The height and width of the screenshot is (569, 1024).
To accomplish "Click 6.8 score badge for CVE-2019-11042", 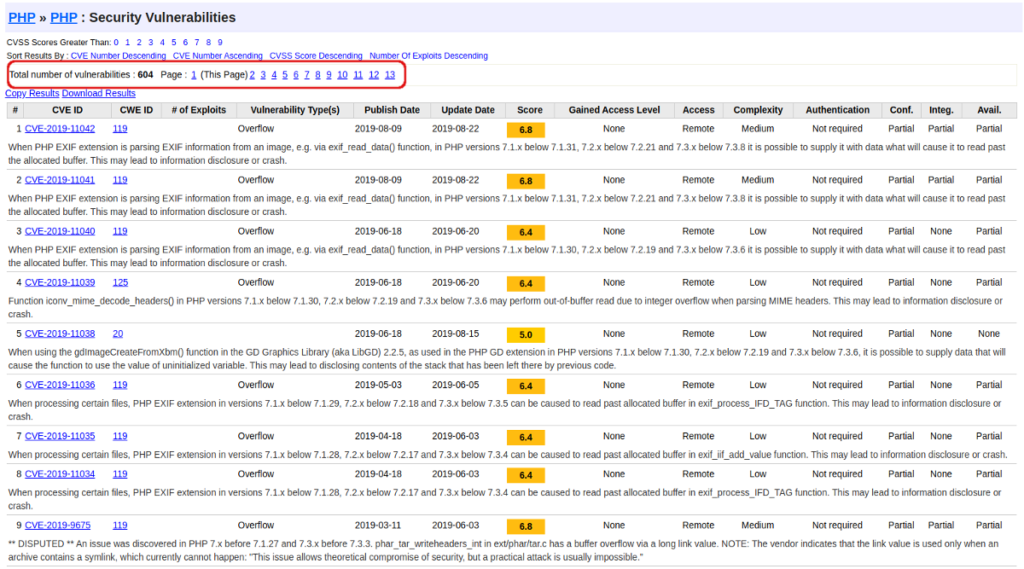I will [526, 129].
